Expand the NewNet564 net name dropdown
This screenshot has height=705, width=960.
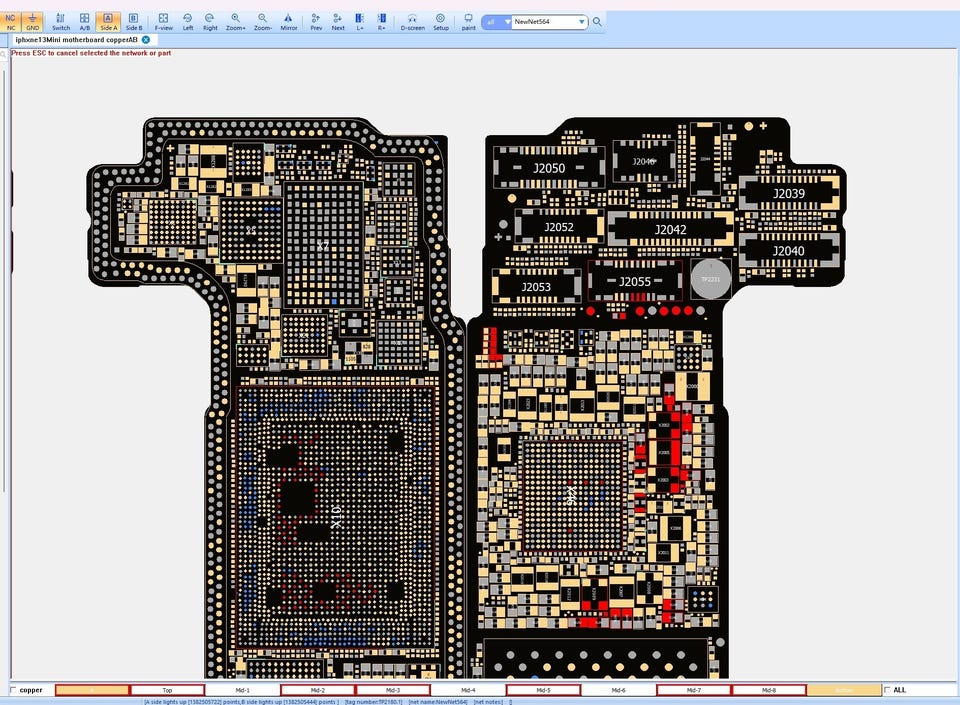(x=582, y=22)
